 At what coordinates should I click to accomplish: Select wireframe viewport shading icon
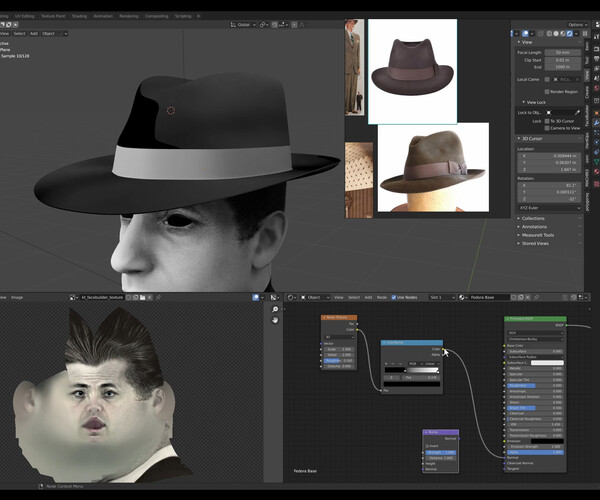[x=549, y=34]
